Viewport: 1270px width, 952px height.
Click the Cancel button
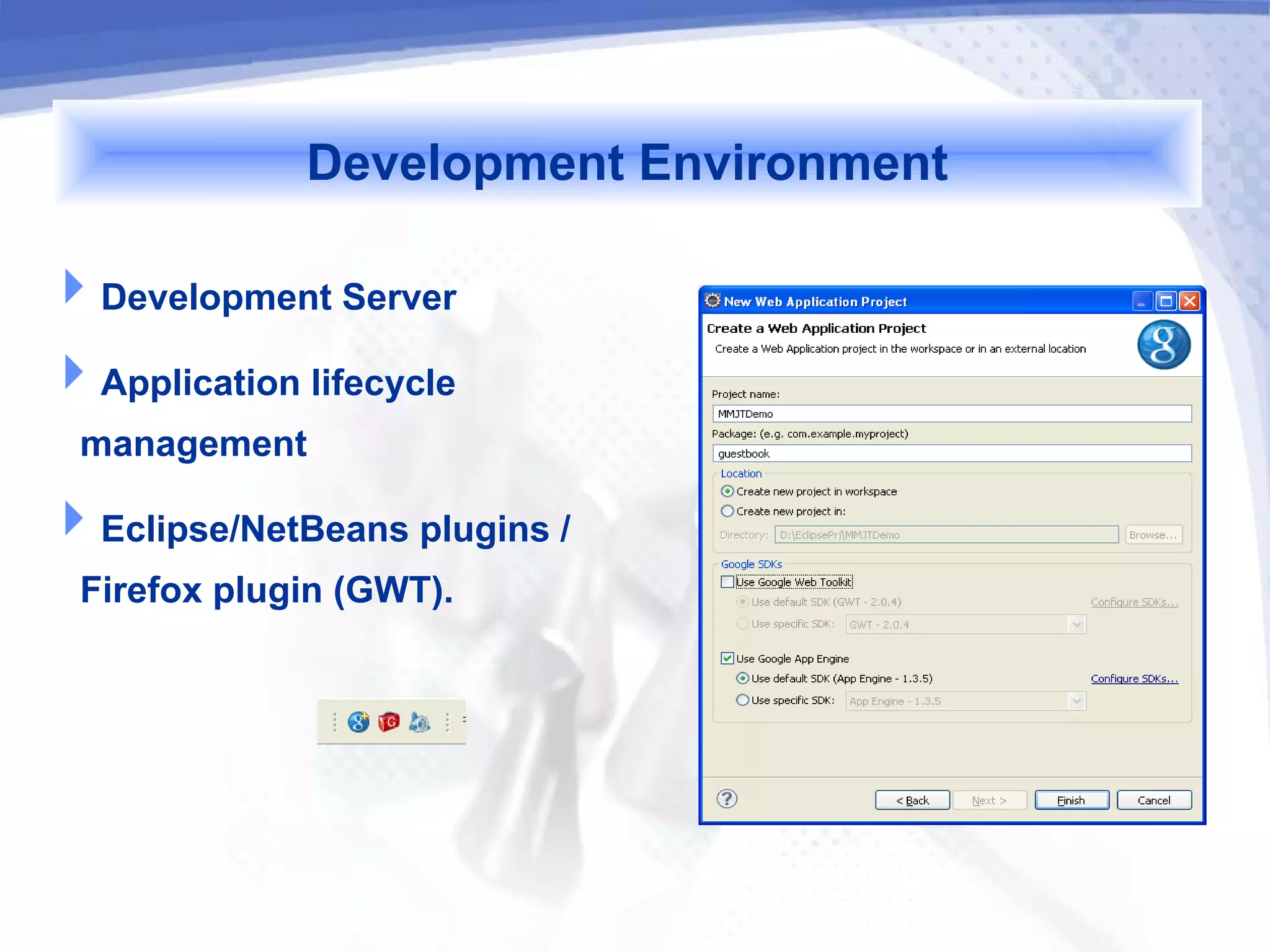tap(1154, 800)
